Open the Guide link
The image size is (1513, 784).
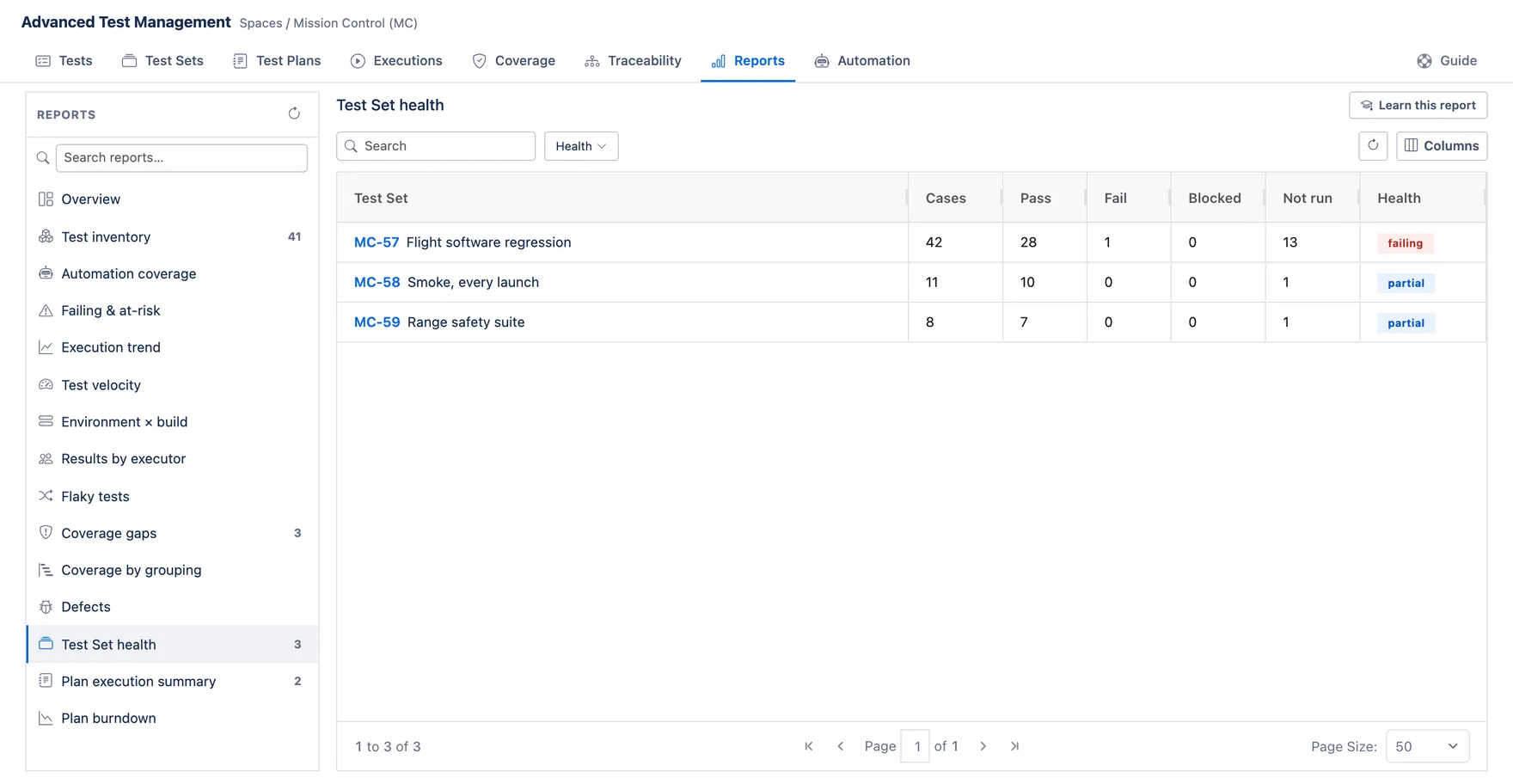tap(1447, 61)
